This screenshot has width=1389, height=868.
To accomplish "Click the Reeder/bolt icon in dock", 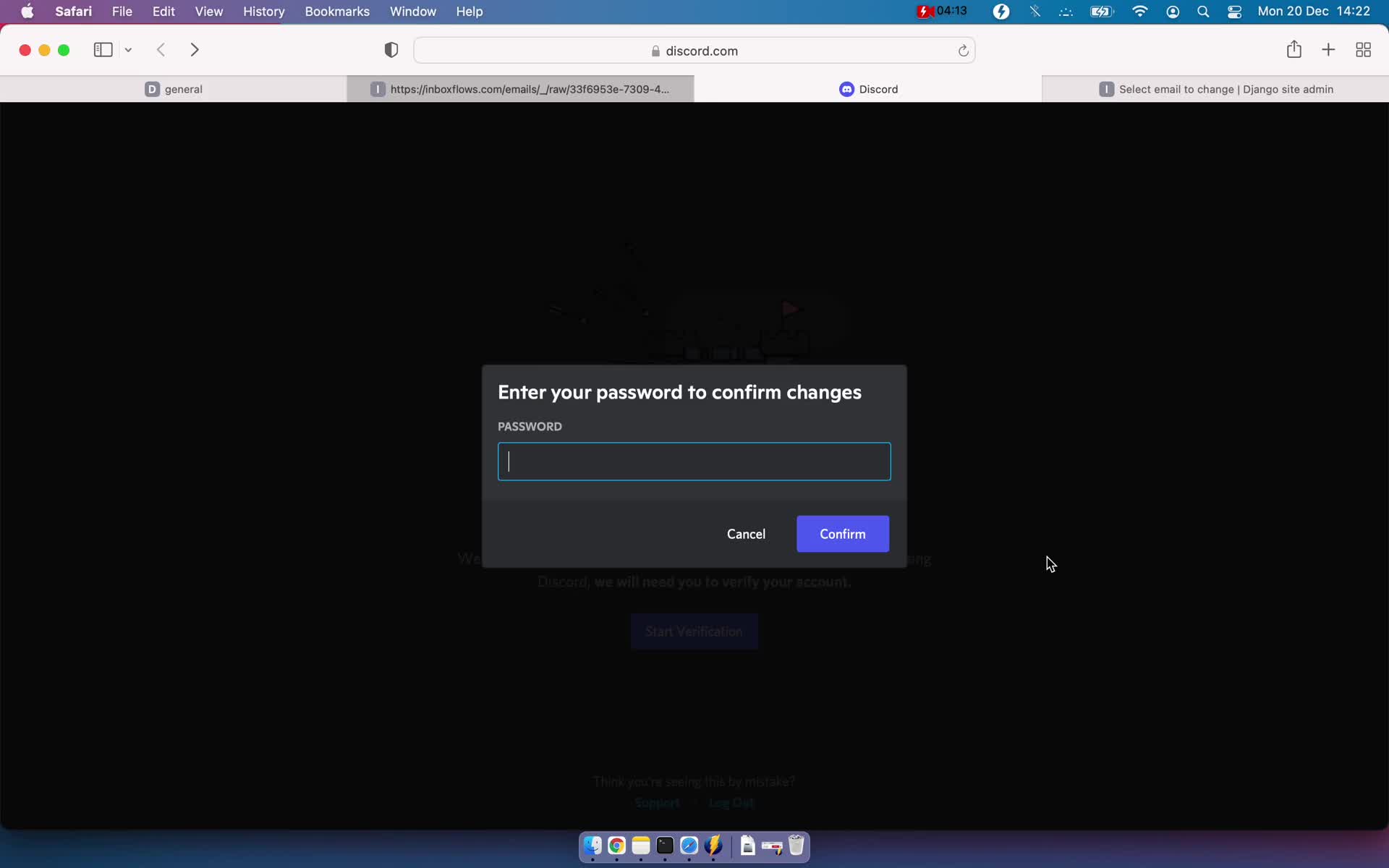I will pyautogui.click(x=714, y=845).
